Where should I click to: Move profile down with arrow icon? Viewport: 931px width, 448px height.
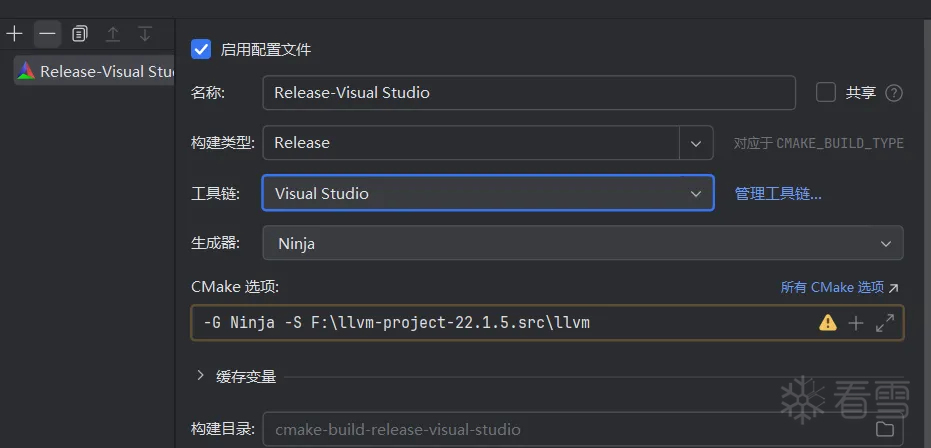click(x=145, y=34)
